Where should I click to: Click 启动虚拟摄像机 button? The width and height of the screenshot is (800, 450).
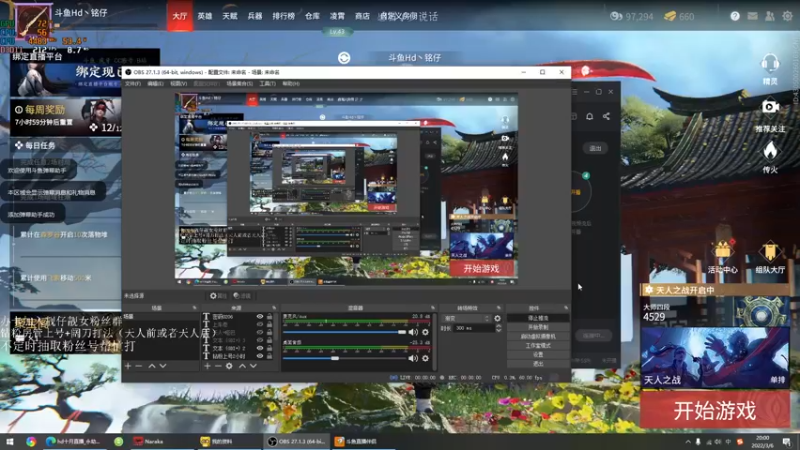(538, 336)
